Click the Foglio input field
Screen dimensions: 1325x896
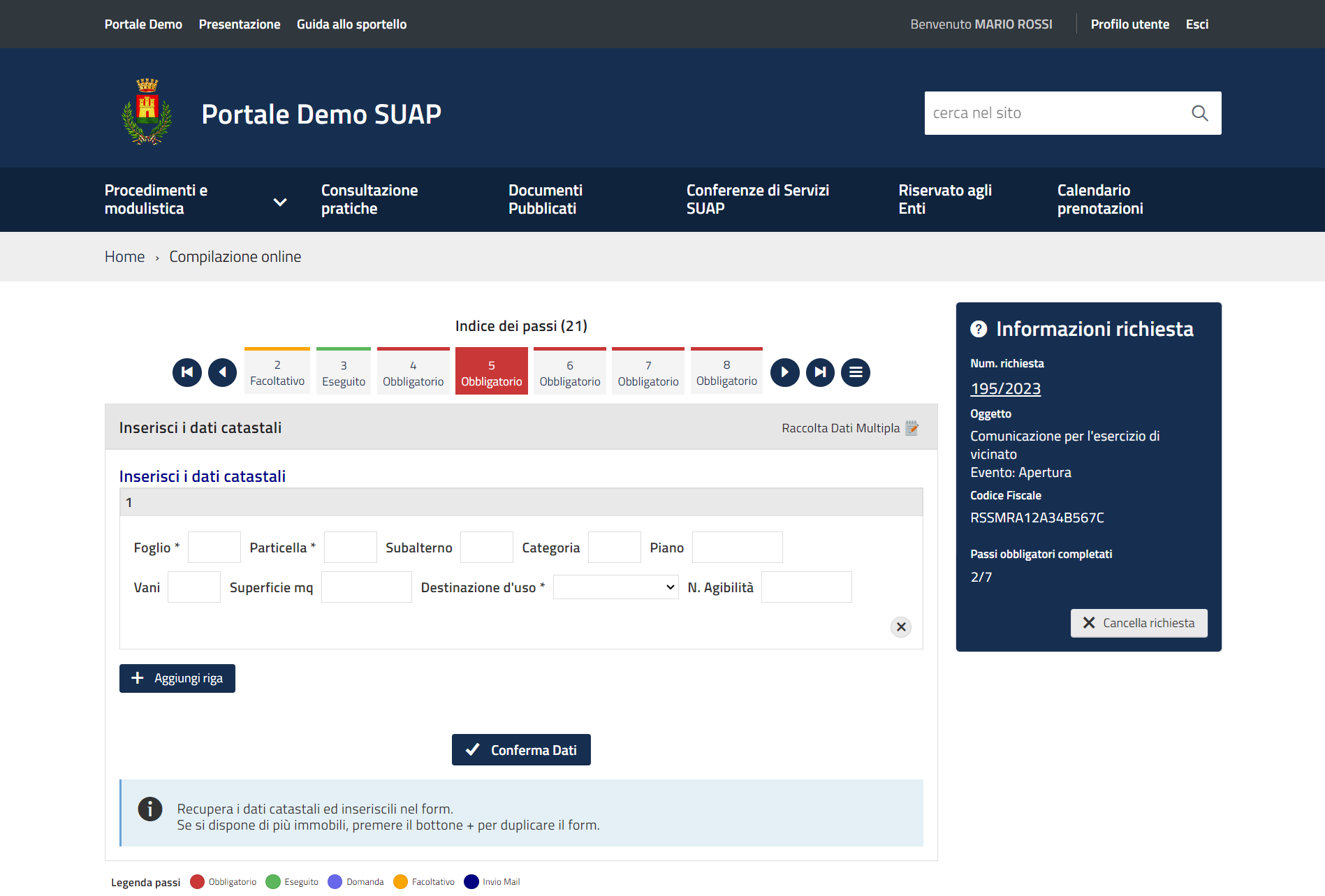214,548
